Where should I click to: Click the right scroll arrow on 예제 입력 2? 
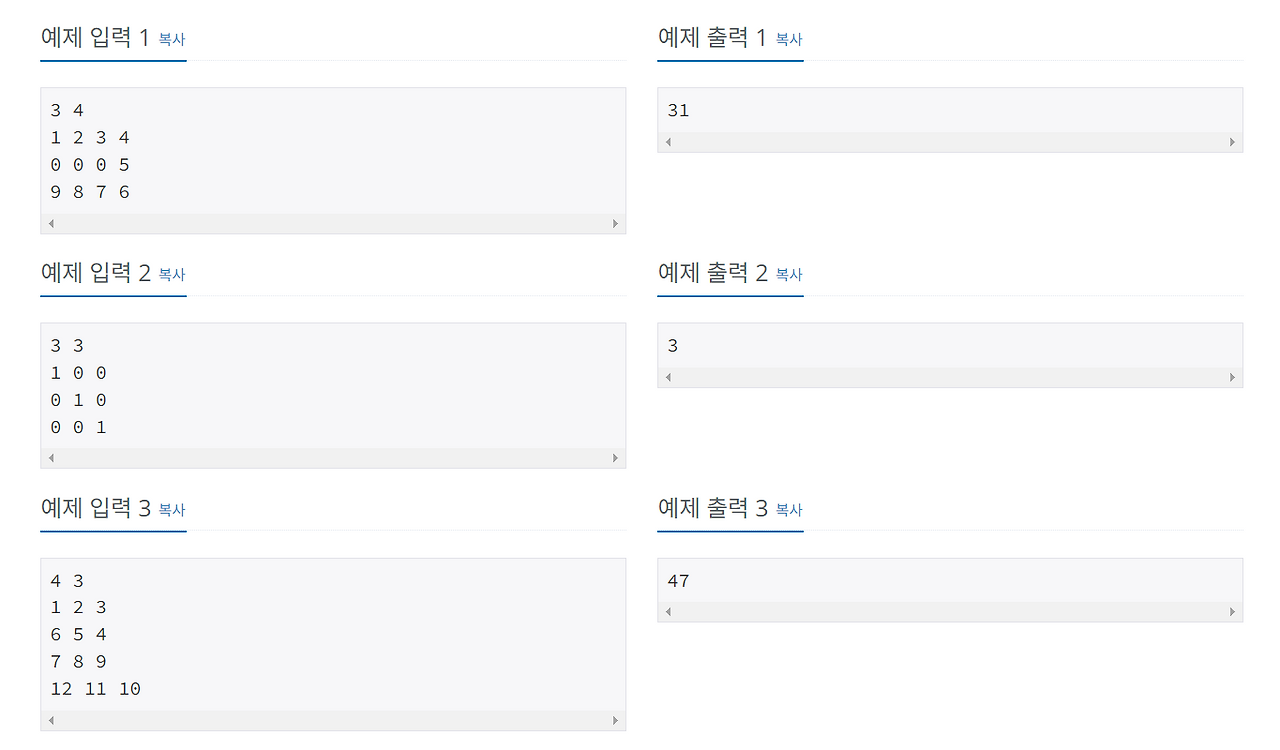tap(616, 457)
